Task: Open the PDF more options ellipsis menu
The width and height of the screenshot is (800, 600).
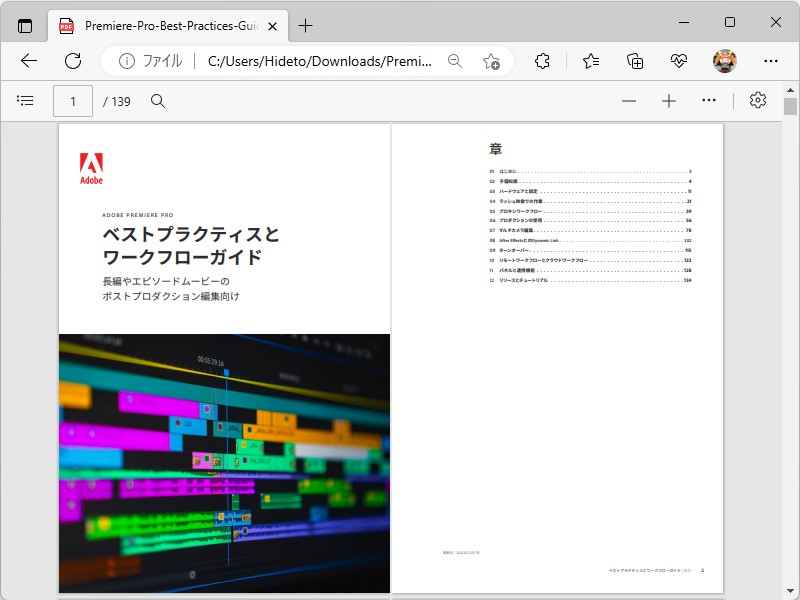Action: pos(709,100)
